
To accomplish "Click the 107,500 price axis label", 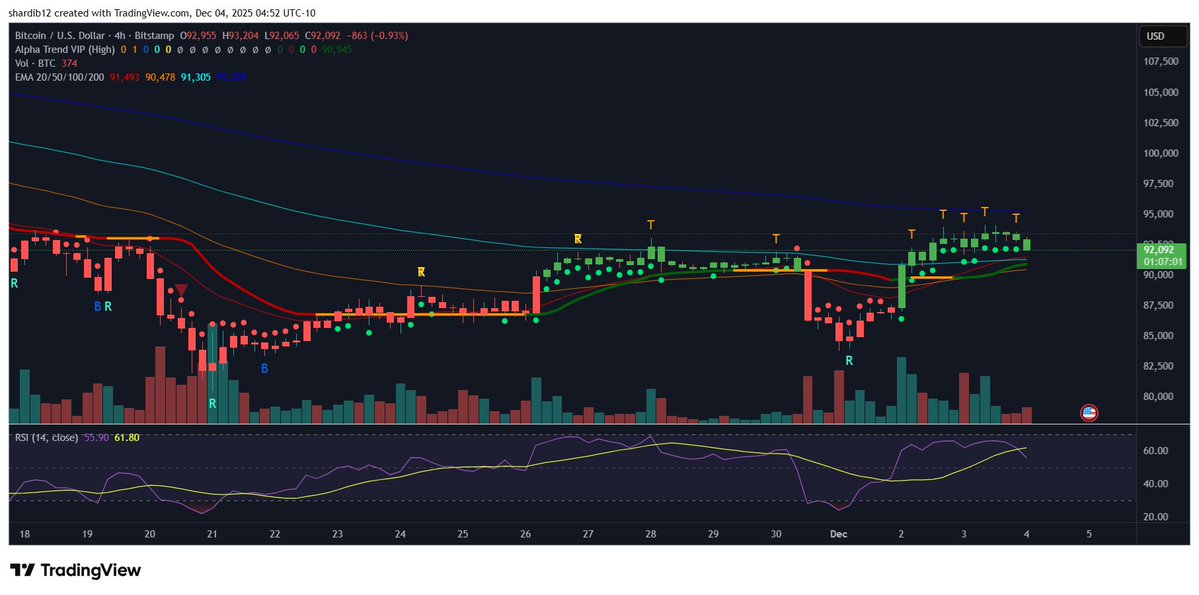I will (1160, 62).
